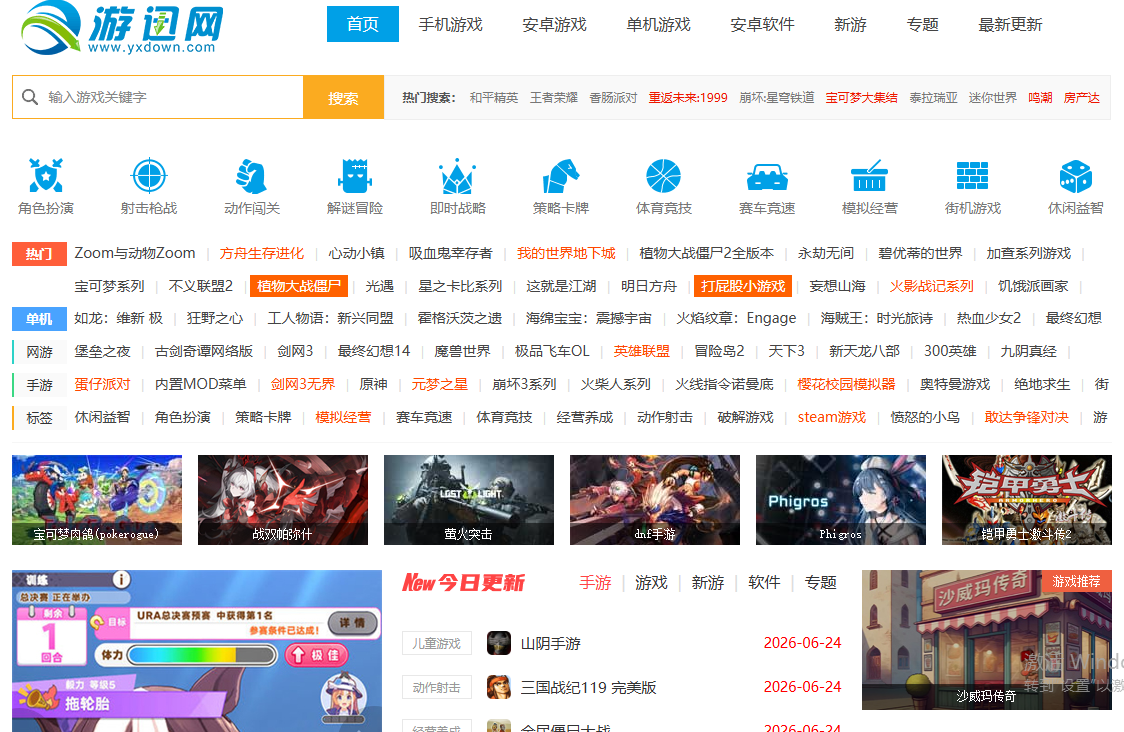The height and width of the screenshot is (732, 1124).
Task: Open the dnf手游 thumbnail
Action: click(654, 500)
